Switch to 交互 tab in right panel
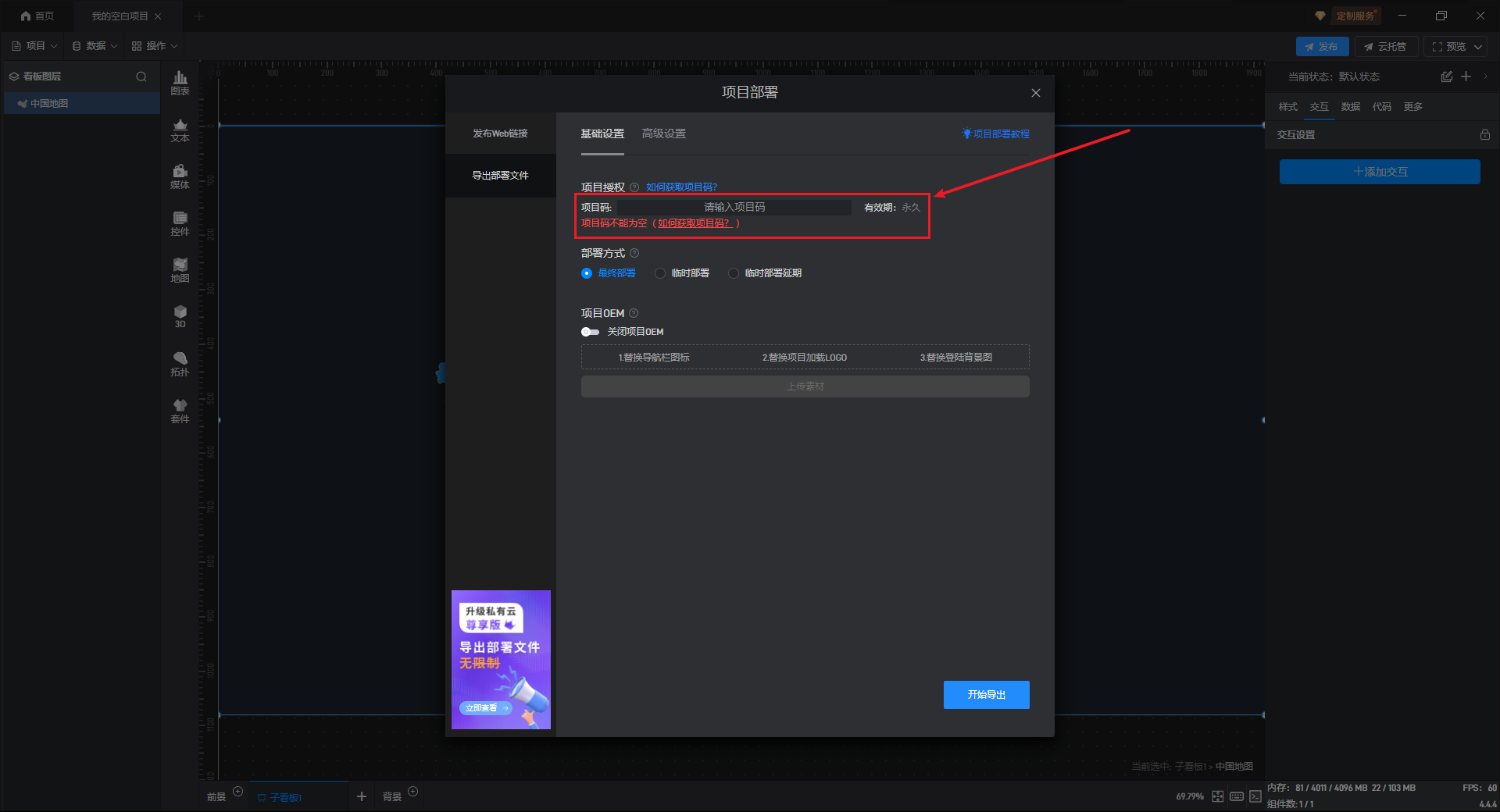This screenshot has height=812, width=1500. pos(1320,107)
